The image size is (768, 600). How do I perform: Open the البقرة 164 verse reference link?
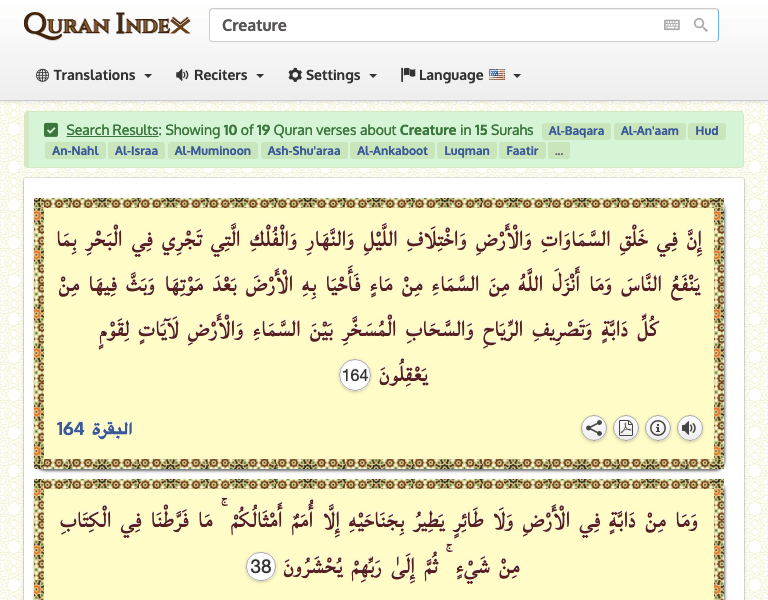95,429
